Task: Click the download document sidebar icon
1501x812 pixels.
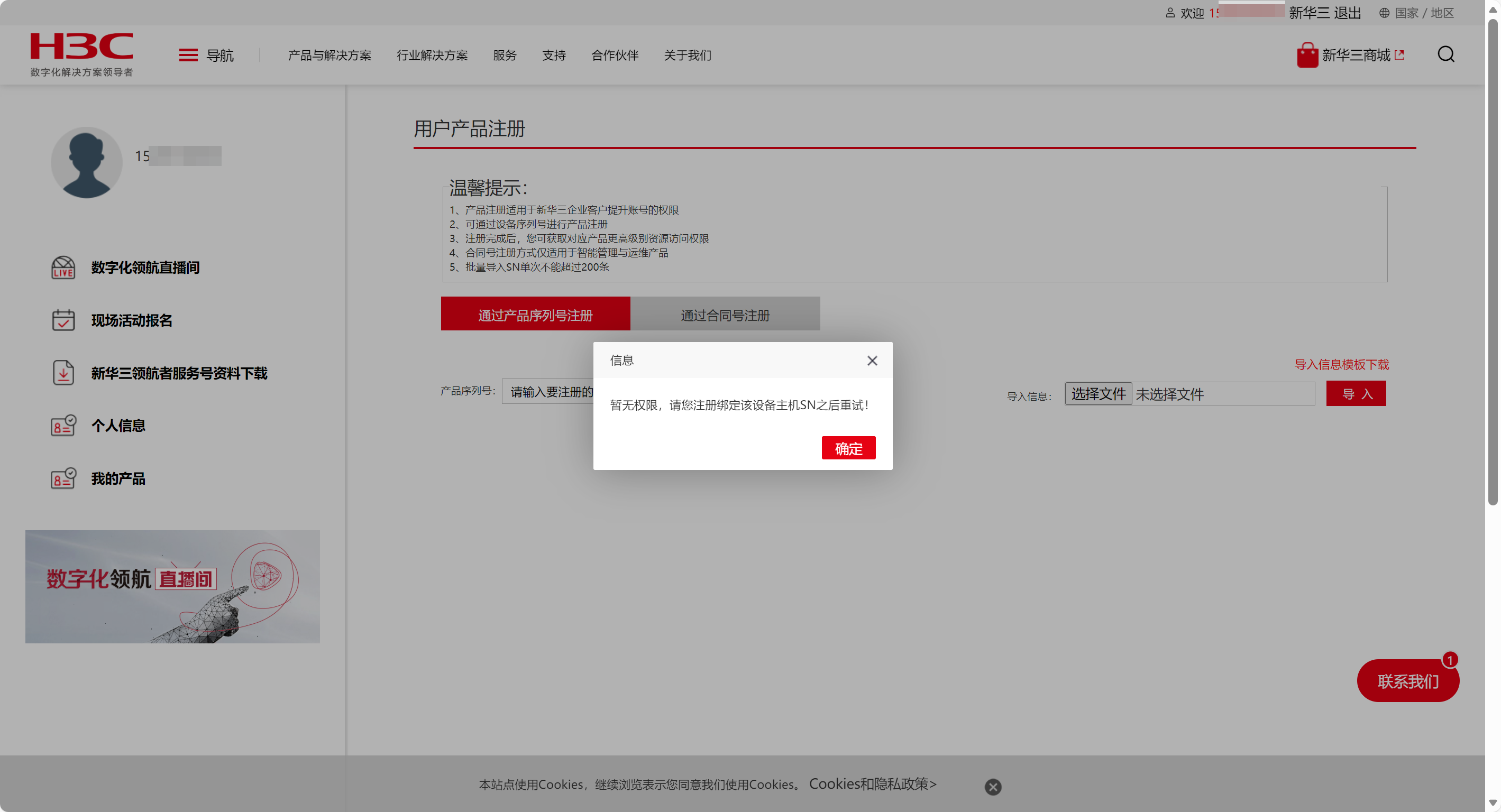Action: pos(63,373)
